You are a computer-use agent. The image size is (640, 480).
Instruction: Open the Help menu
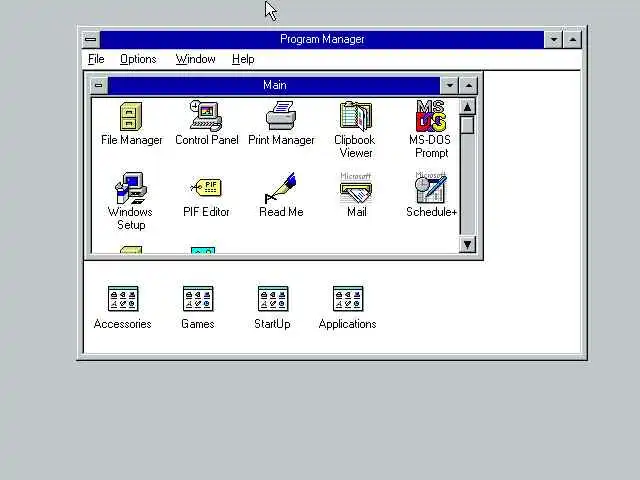pos(243,59)
